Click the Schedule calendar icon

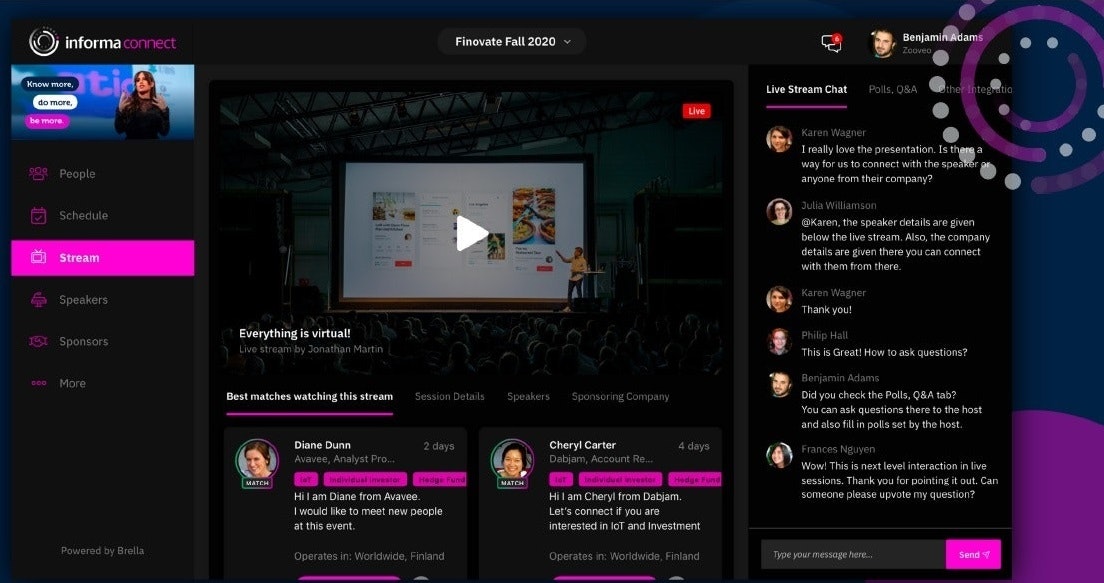pyautogui.click(x=39, y=215)
